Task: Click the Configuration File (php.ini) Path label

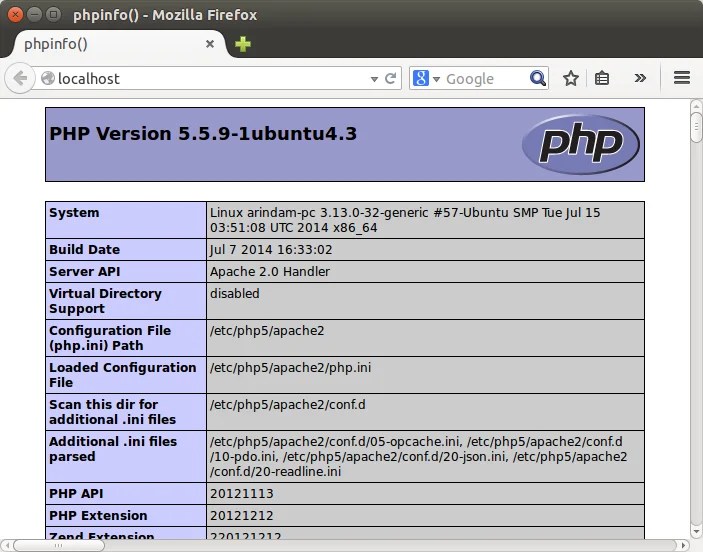Action: 110,338
